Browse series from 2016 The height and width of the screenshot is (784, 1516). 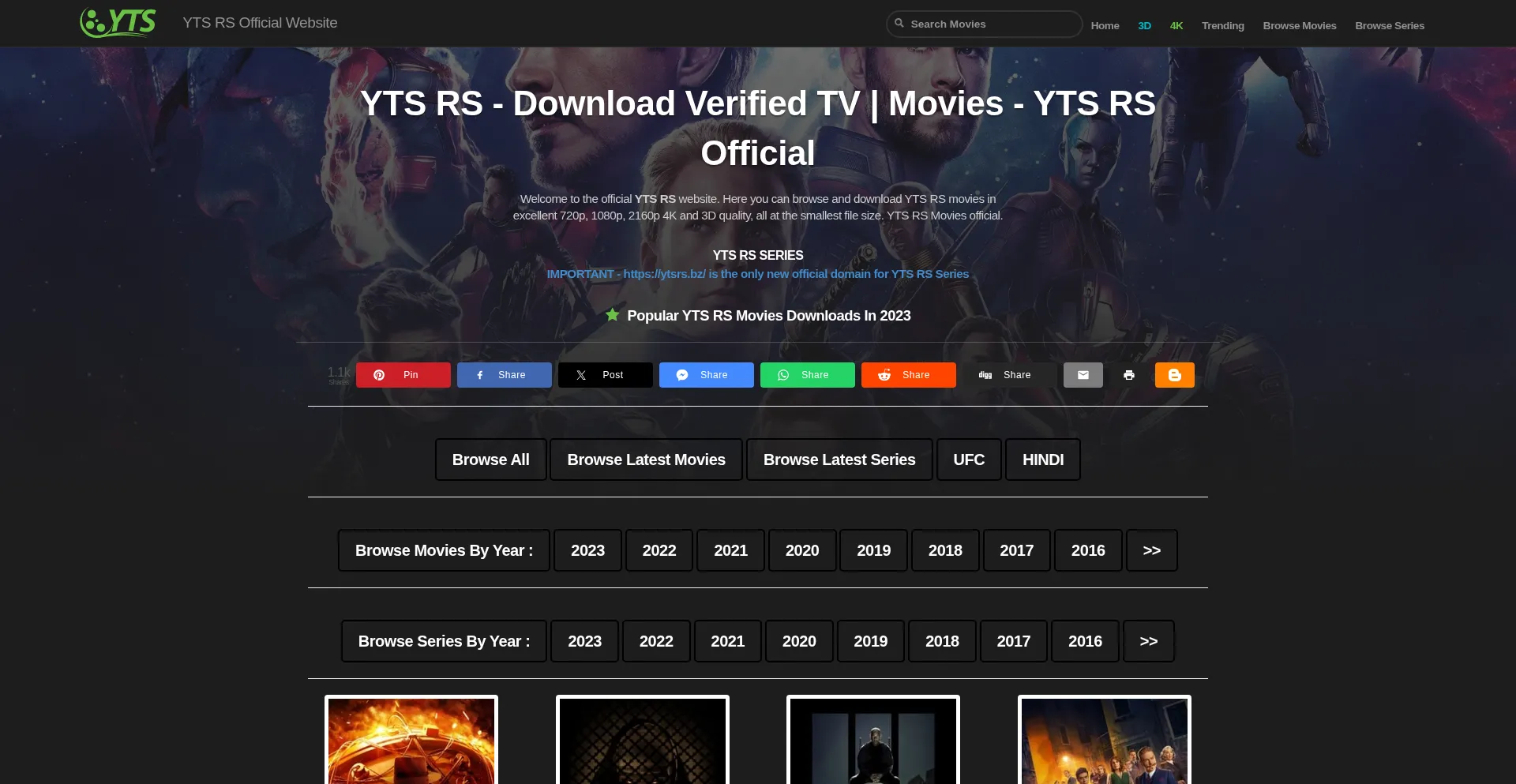click(1085, 641)
